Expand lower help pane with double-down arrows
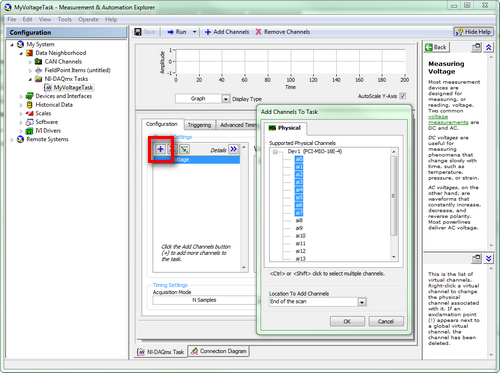This screenshot has height=373, width=500. [x=488, y=258]
